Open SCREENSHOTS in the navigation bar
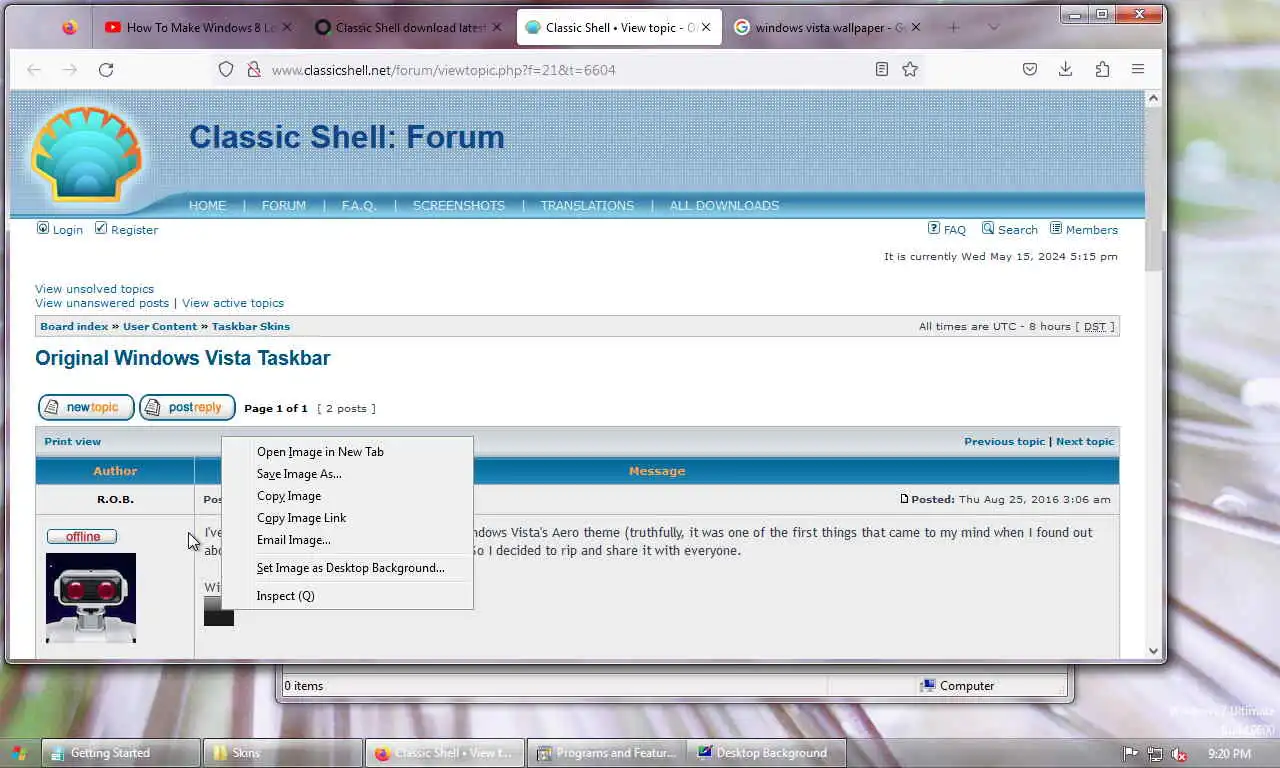1280x768 pixels. [x=459, y=205]
